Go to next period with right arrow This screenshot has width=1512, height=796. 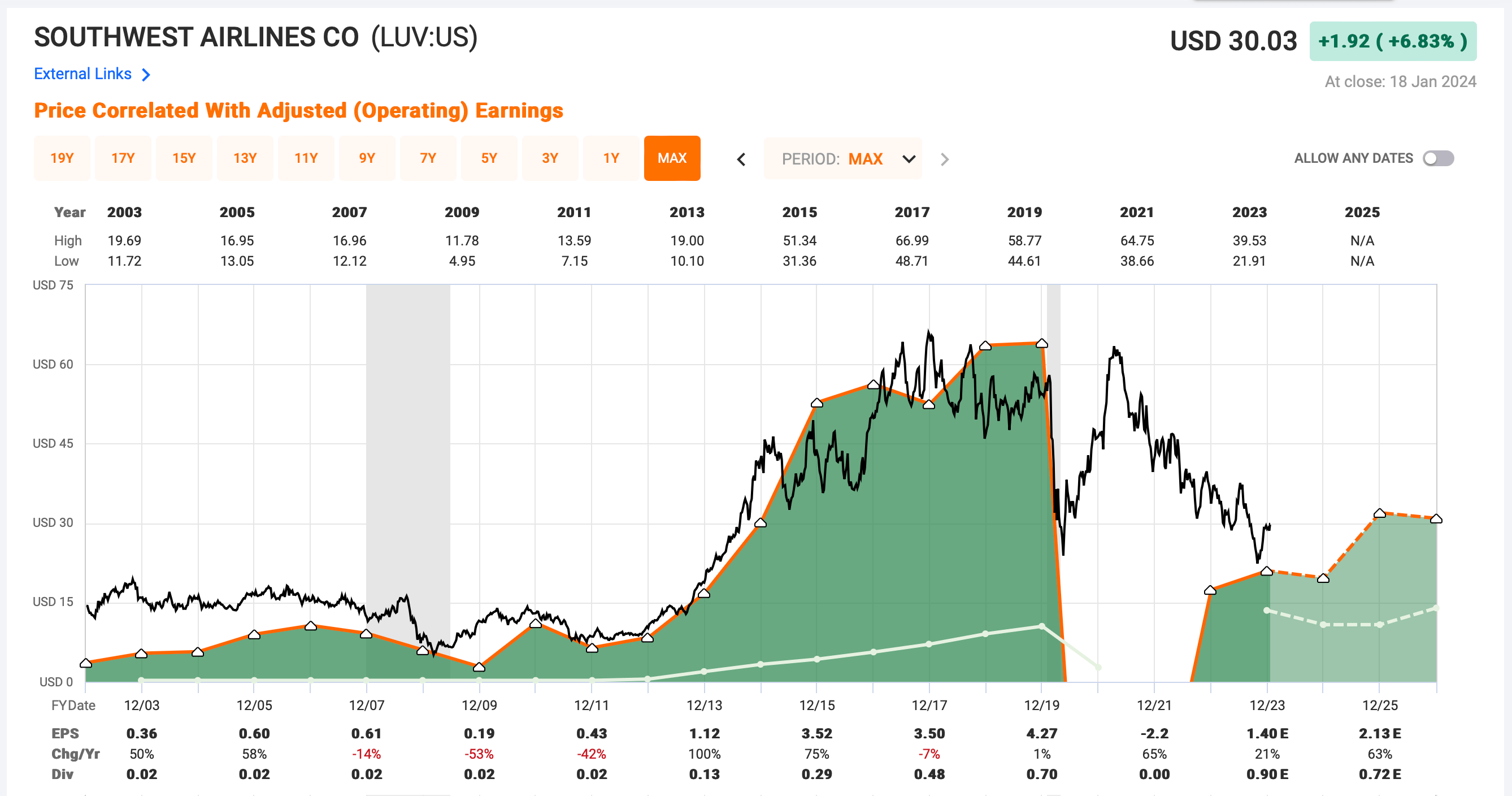944,159
